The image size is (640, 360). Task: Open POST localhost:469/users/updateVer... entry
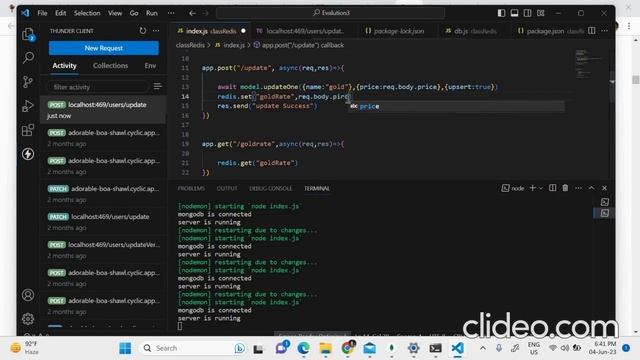[x=103, y=250]
